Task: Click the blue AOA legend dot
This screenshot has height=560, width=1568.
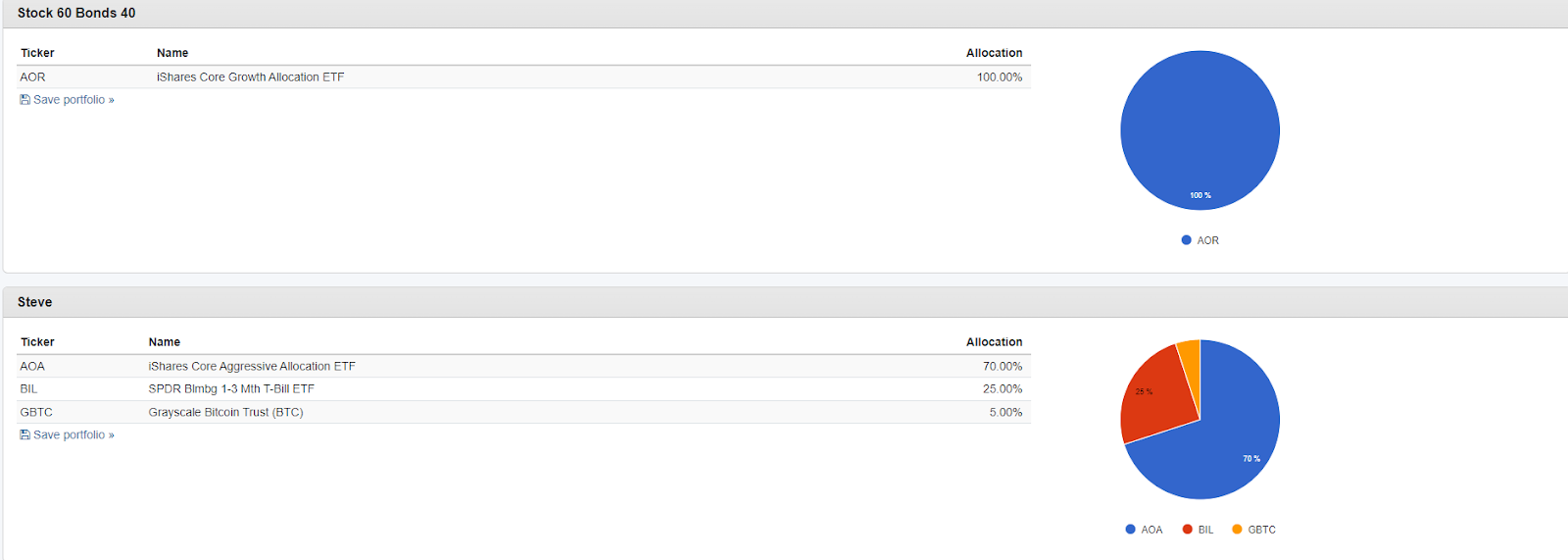Action: tap(1131, 530)
